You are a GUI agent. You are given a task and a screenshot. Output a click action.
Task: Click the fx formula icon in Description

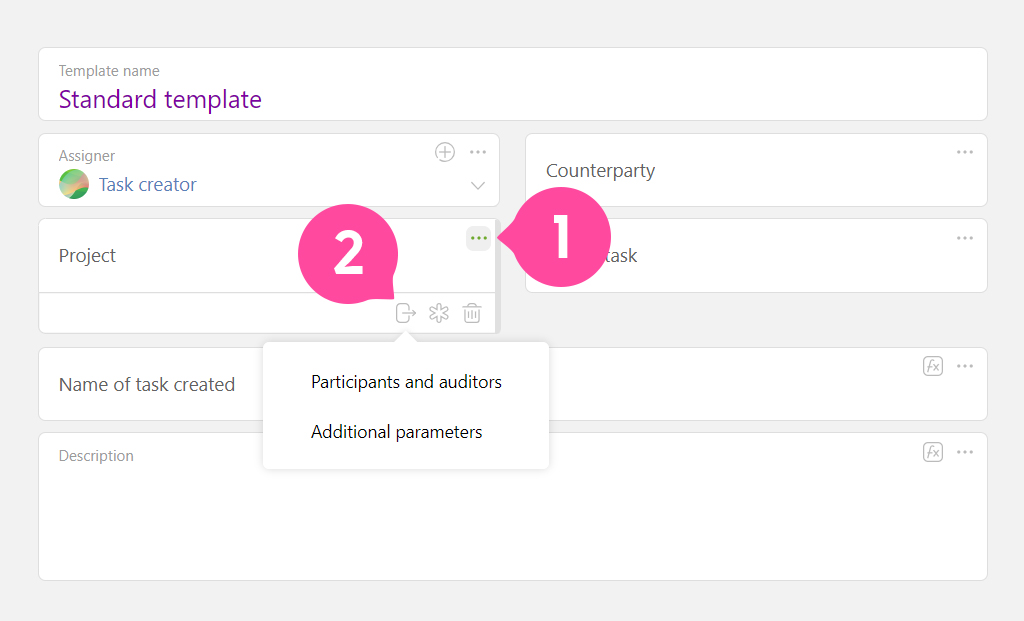pos(933,452)
